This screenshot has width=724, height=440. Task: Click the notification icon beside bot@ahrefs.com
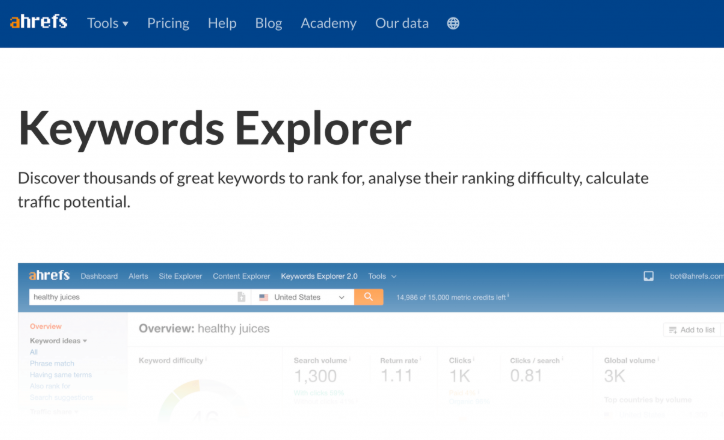[x=648, y=276]
